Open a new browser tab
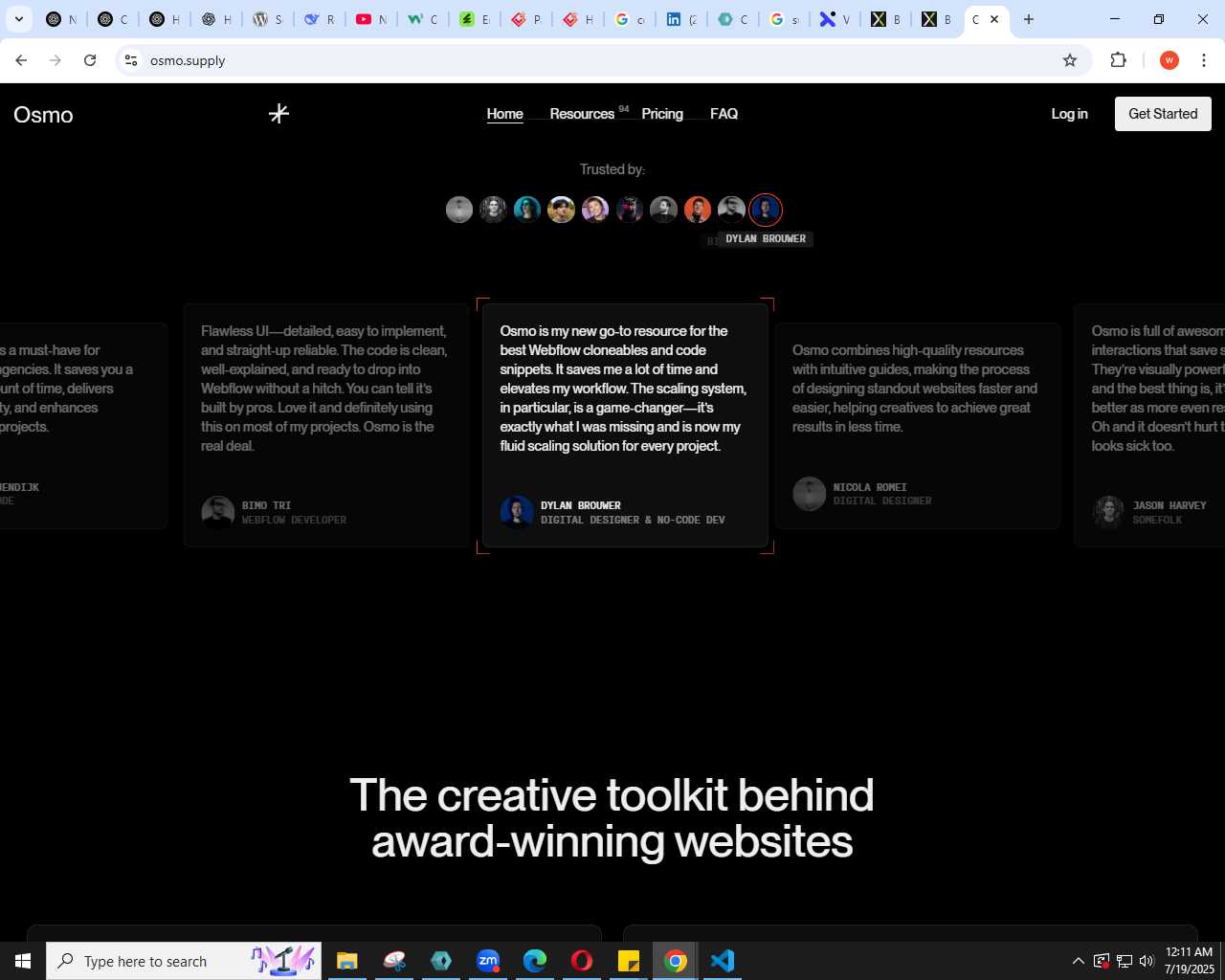 (1029, 19)
